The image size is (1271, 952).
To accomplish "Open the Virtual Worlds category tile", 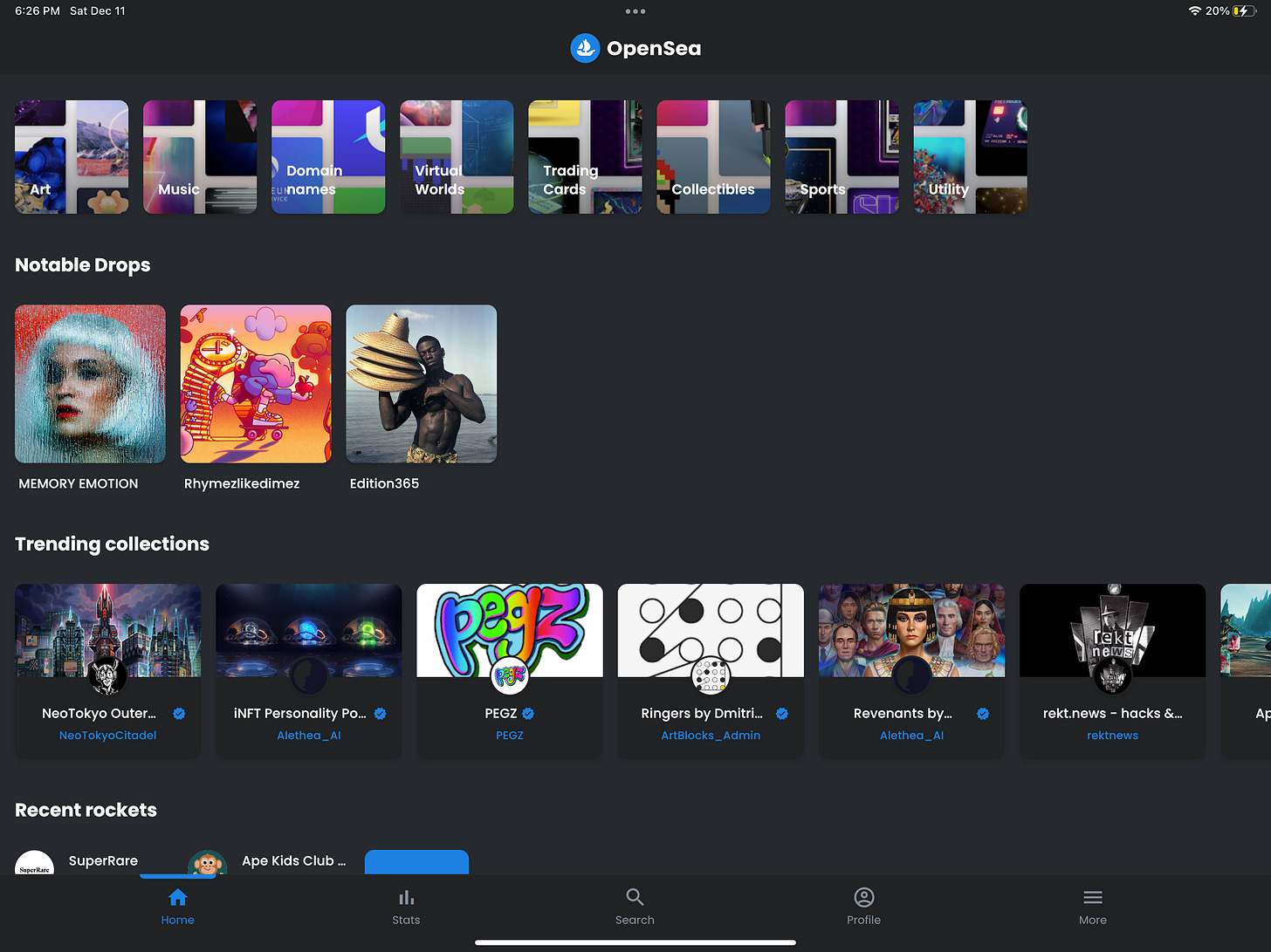I will (457, 157).
